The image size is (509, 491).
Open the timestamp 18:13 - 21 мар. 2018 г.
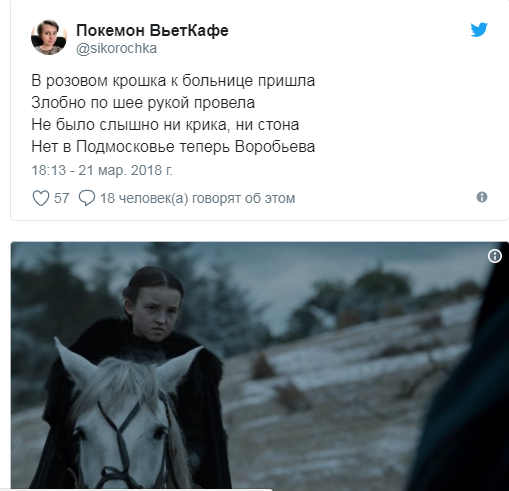102,170
